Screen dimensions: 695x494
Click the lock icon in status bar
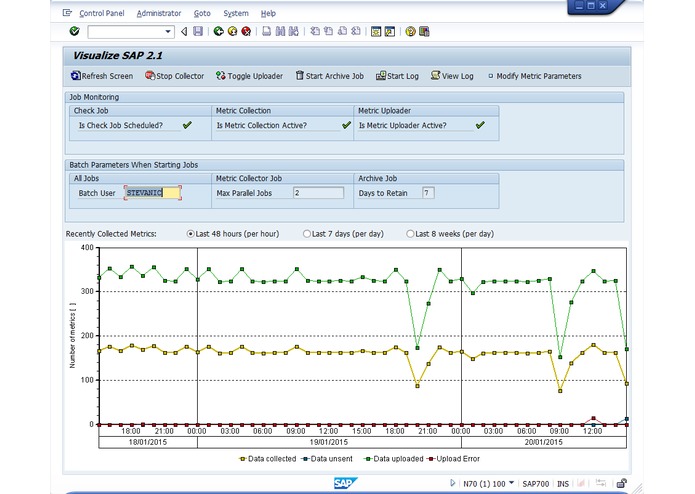coord(621,483)
